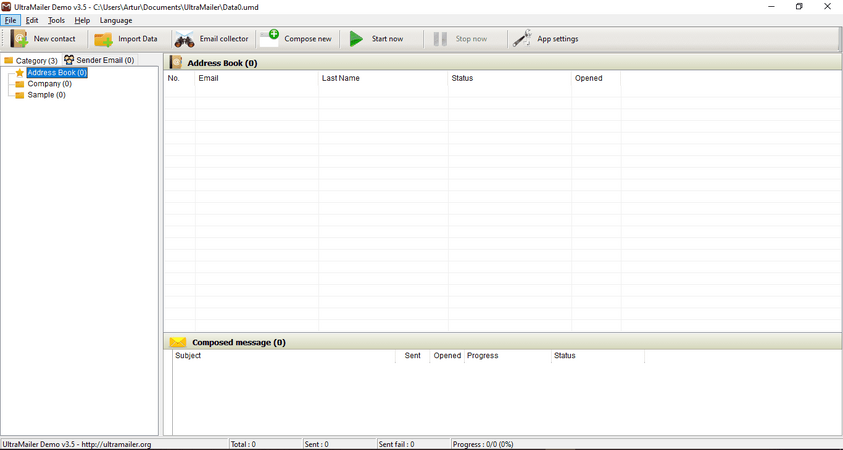The height and width of the screenshot is (450, 843).
Task: Click the Start now button label
Action: pos(388,39)
